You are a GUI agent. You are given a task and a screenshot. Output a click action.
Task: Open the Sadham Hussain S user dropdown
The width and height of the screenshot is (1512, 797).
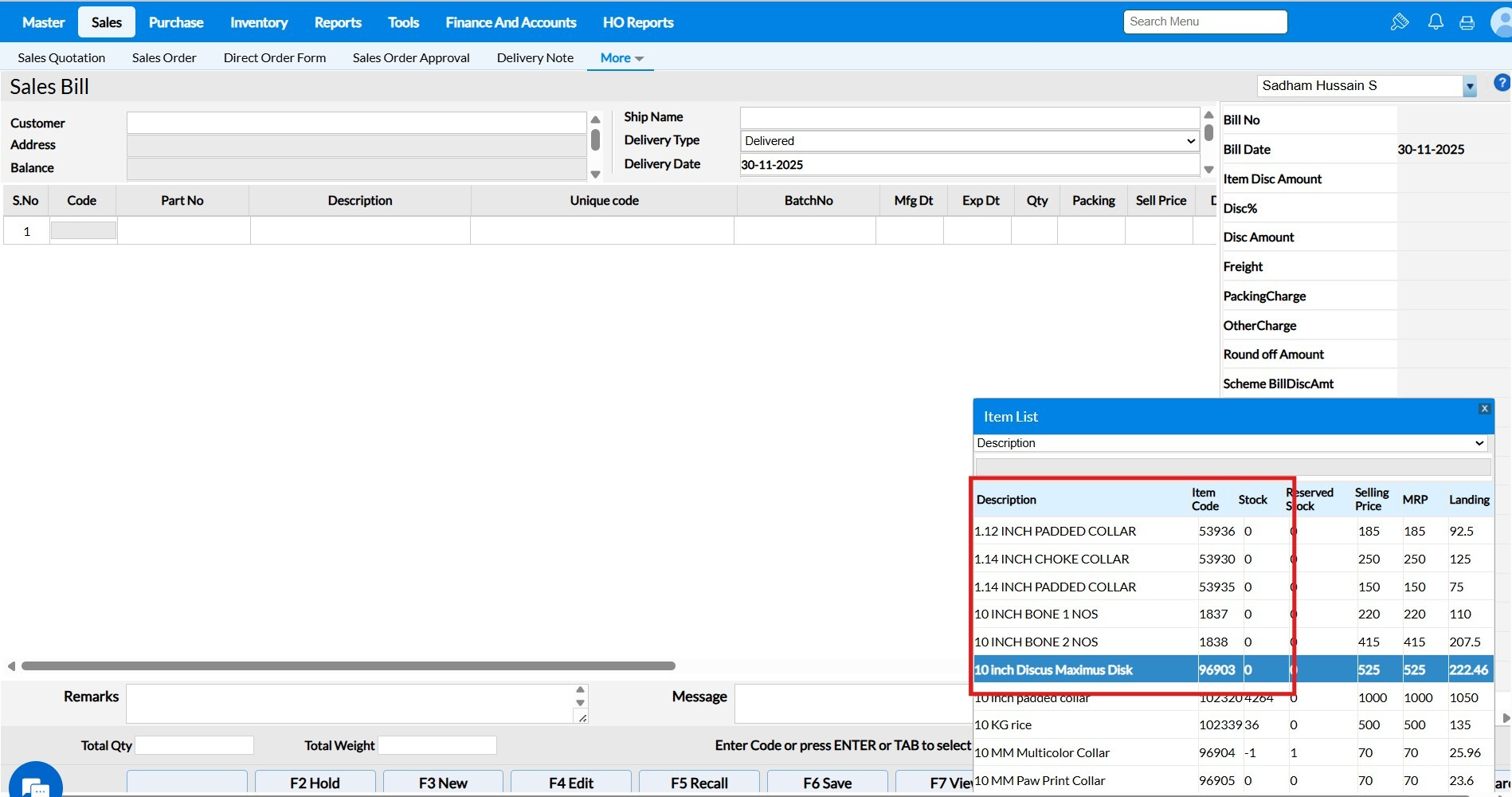(1469, 86)
